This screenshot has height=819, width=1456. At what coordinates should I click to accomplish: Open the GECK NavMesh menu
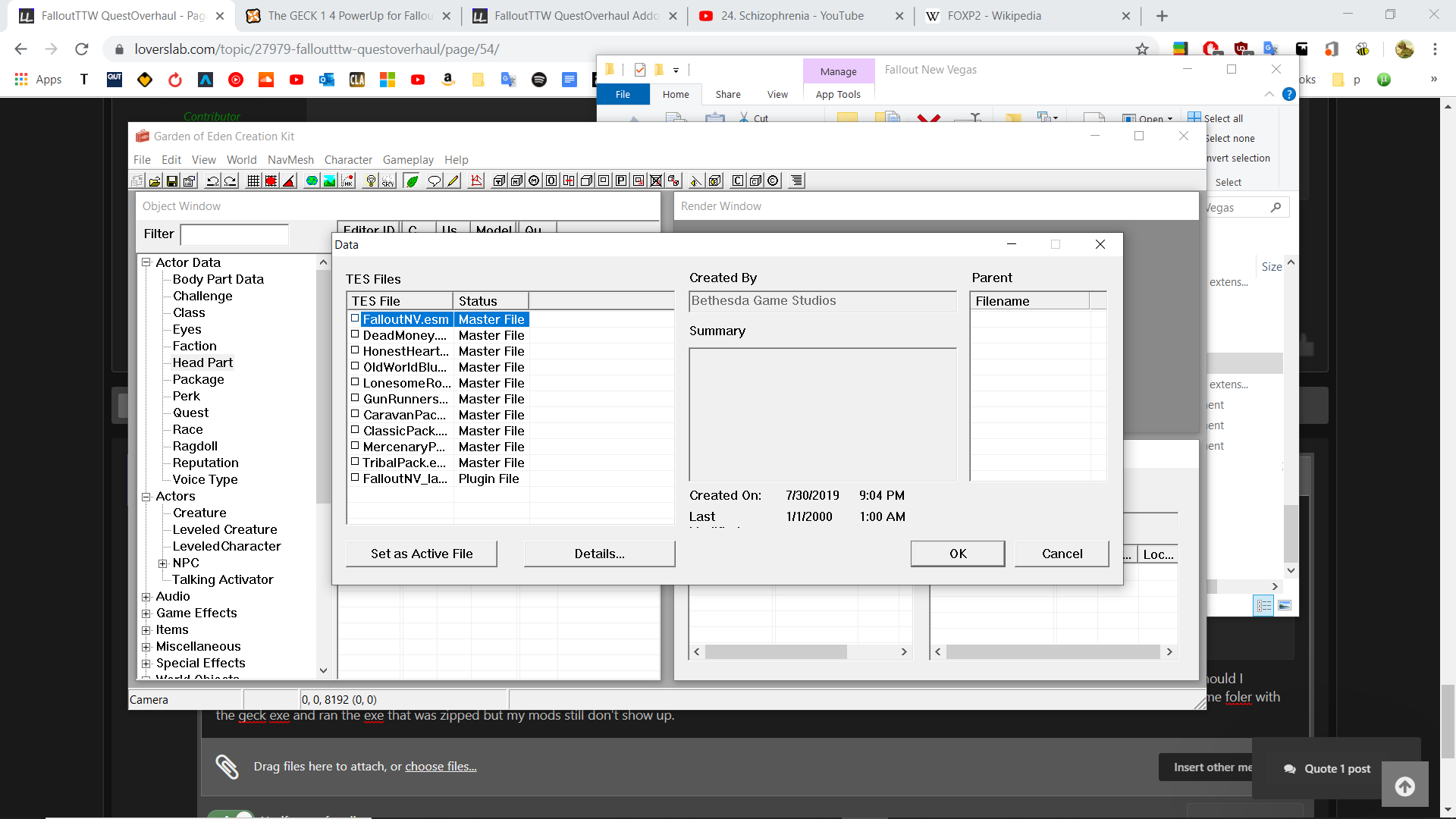click(290, 160)
